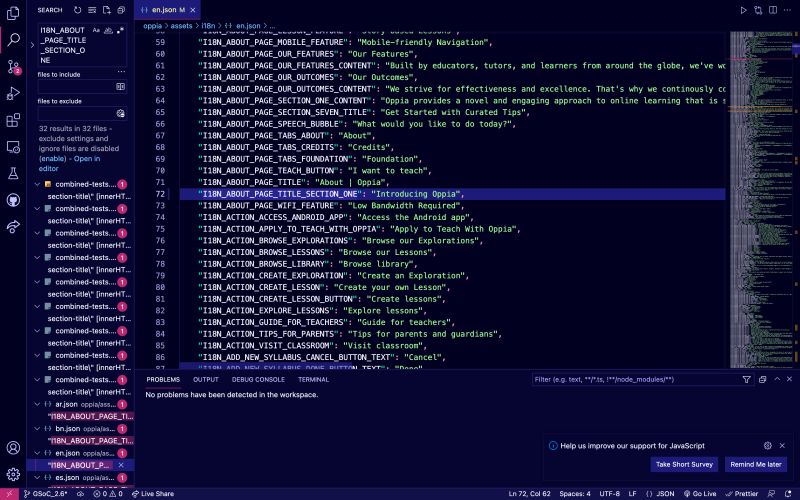Open notifications bell in status bar
The width and height of the screenshot is (800, 500).
(788, 494)
